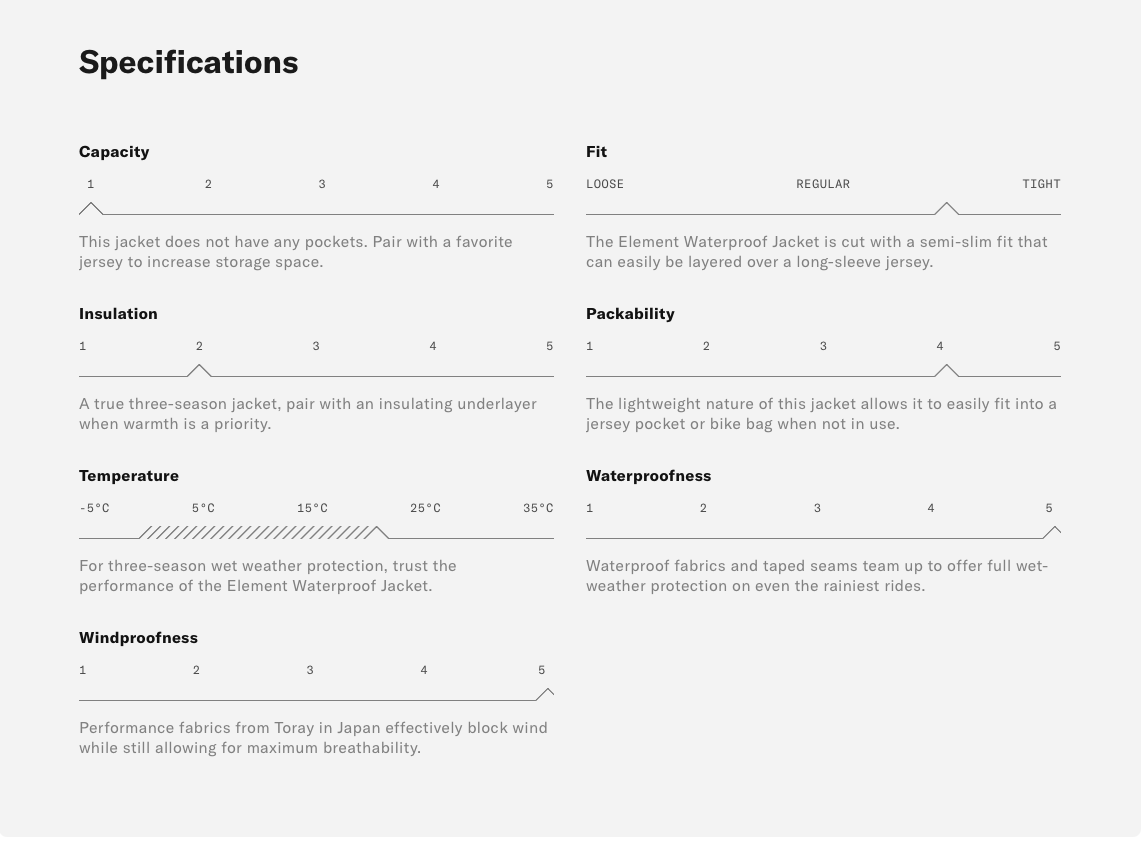Click number 3 on the Capacity scale
Viewport: 1142px width, 842px height.
point(322,184)
